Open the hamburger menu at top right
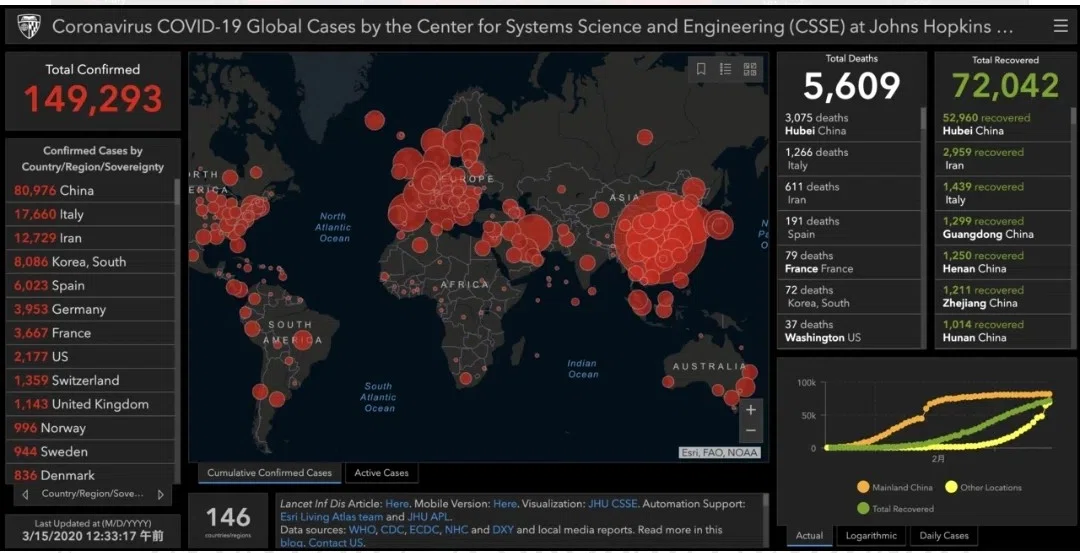Screen dimensions: 1080x553 (1060, 26)
